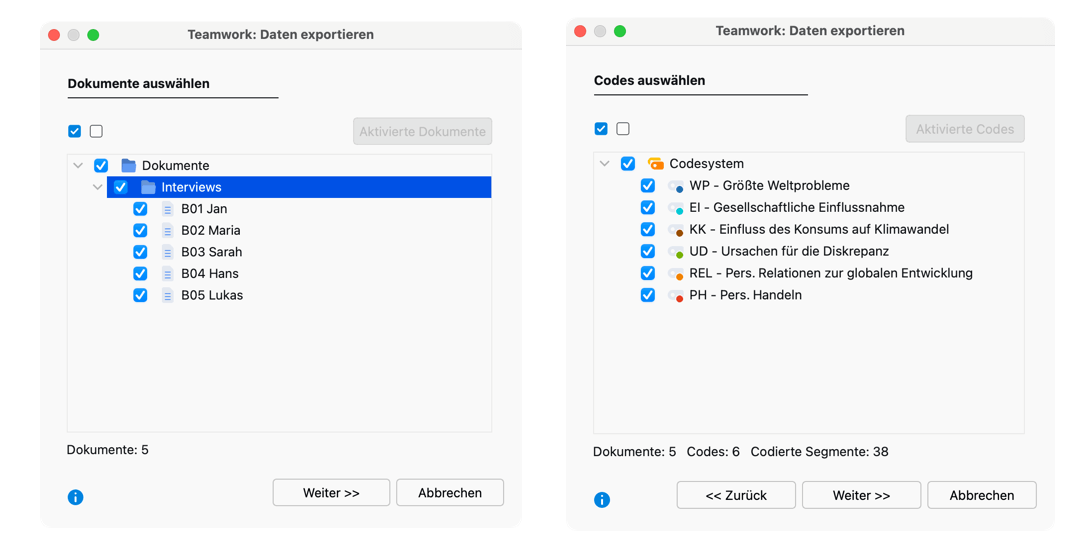This screenshot has height=557, width=1089.
Task: Toggle the checkbox for KK Einfluss des Konsums
Action: [x=648, y=230]
